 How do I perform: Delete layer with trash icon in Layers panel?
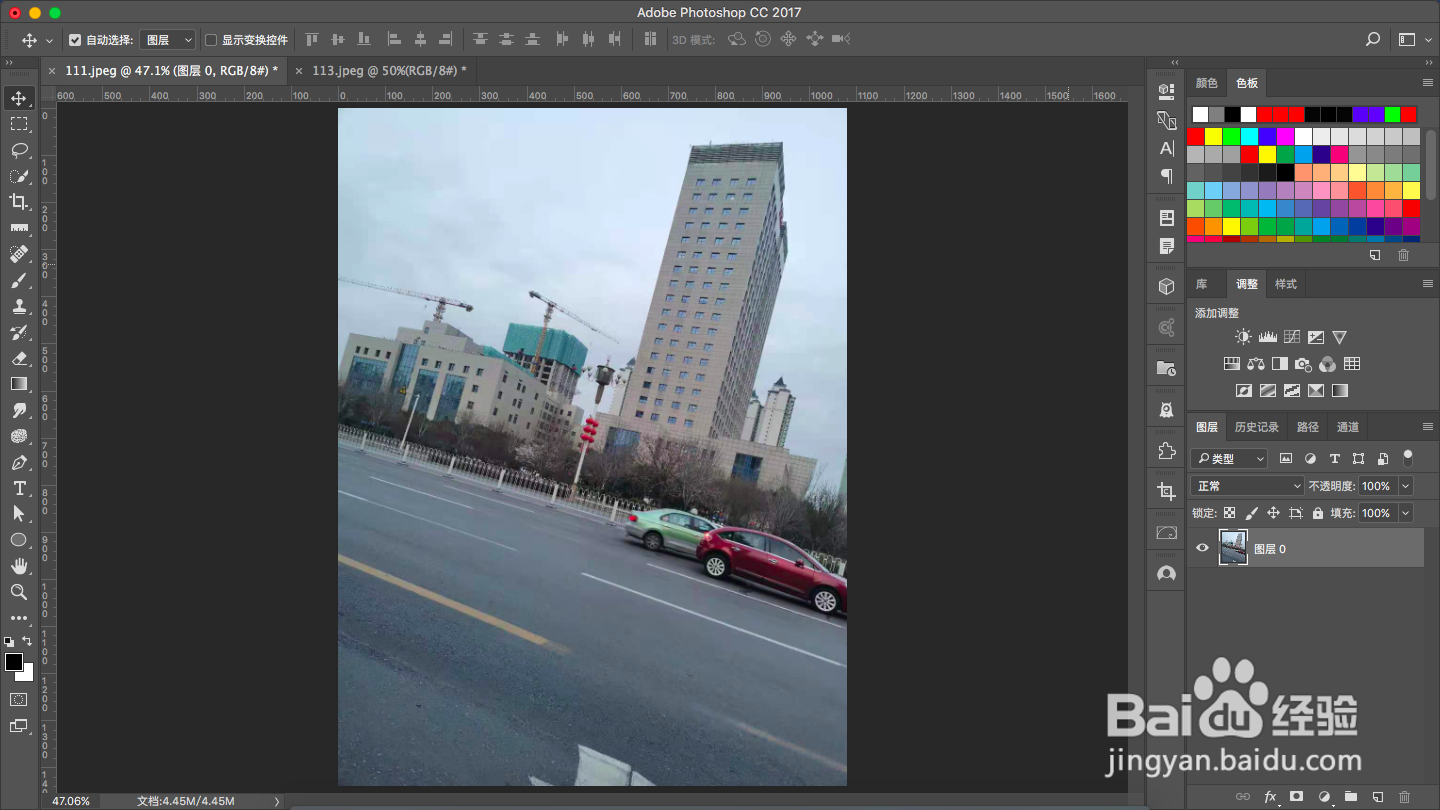[x=1404, y=797]
